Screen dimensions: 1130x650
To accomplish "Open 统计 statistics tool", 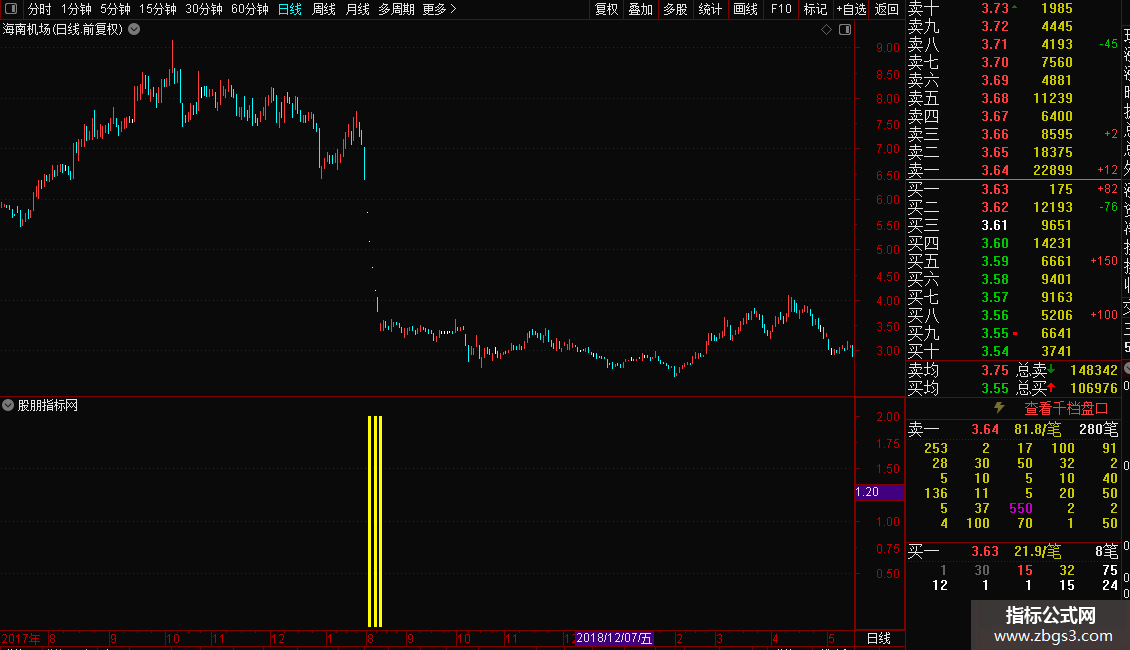I will click(x=710, y=9).
